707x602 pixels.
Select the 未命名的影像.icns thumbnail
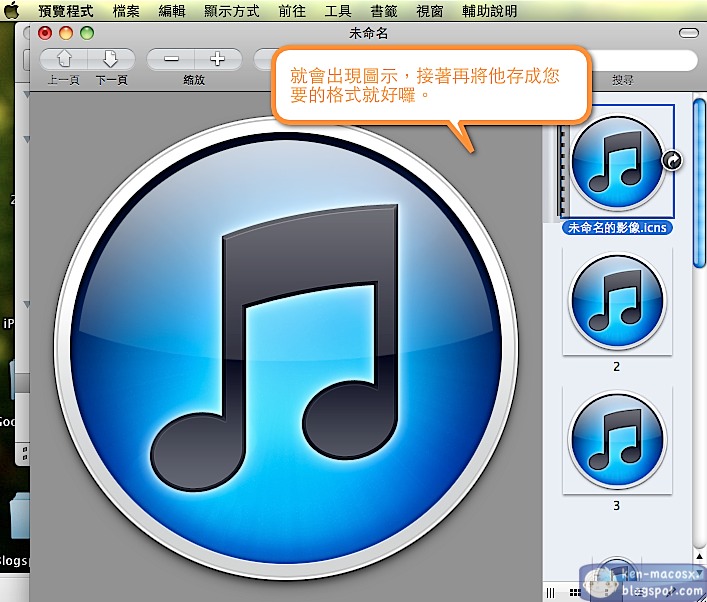617,161
